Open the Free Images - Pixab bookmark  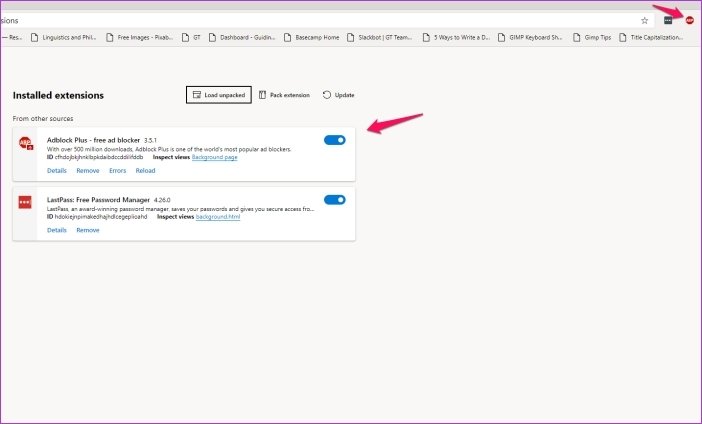tap(139, 38)
